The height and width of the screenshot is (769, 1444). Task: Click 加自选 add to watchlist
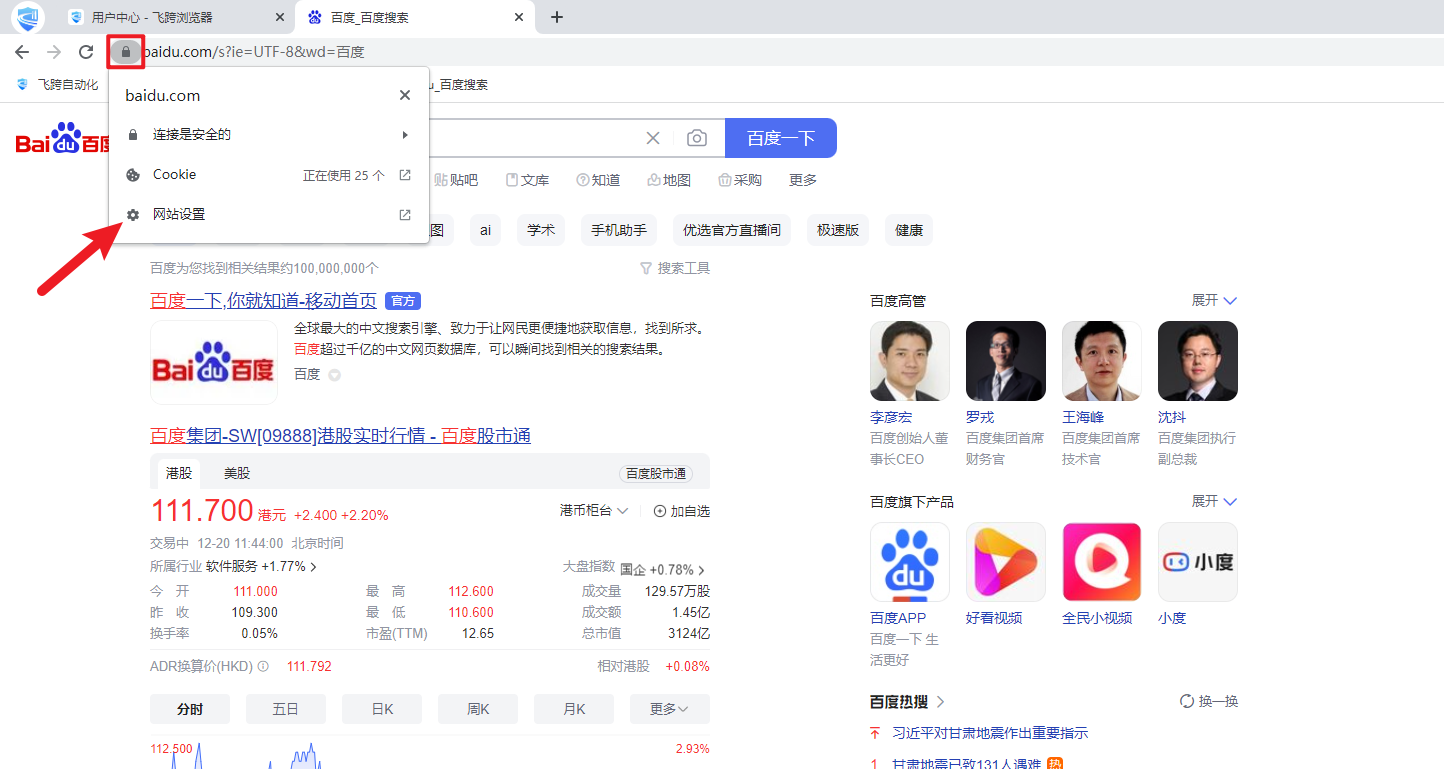coord(681,511)
